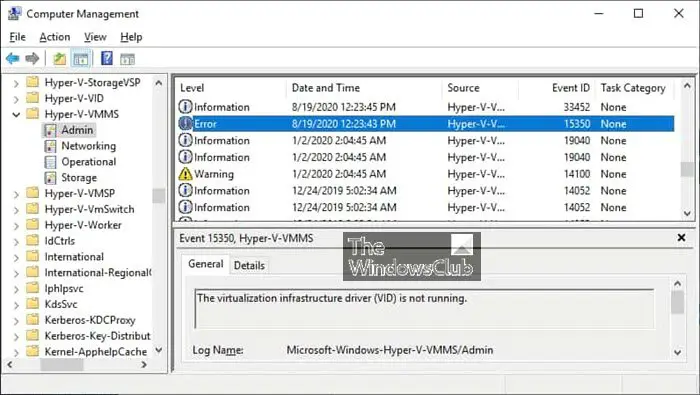Viewport: 700px width, 395px height.
Task: Toggle the Show/Hide Console Tree icon
Action: pos(81,58)
